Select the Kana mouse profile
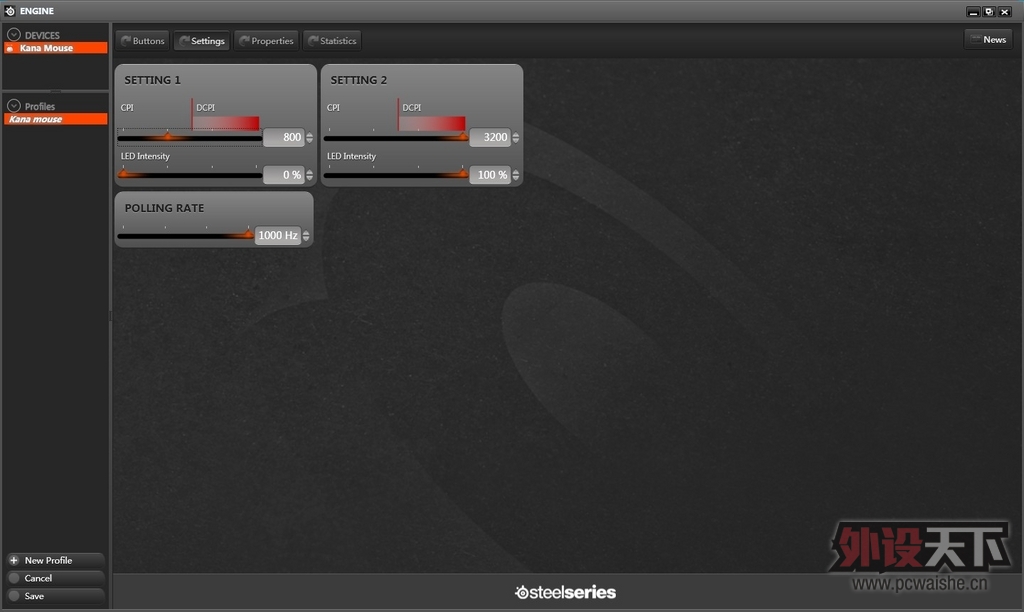The height and width of the screenshot is (612, 1024). (56, 119)
